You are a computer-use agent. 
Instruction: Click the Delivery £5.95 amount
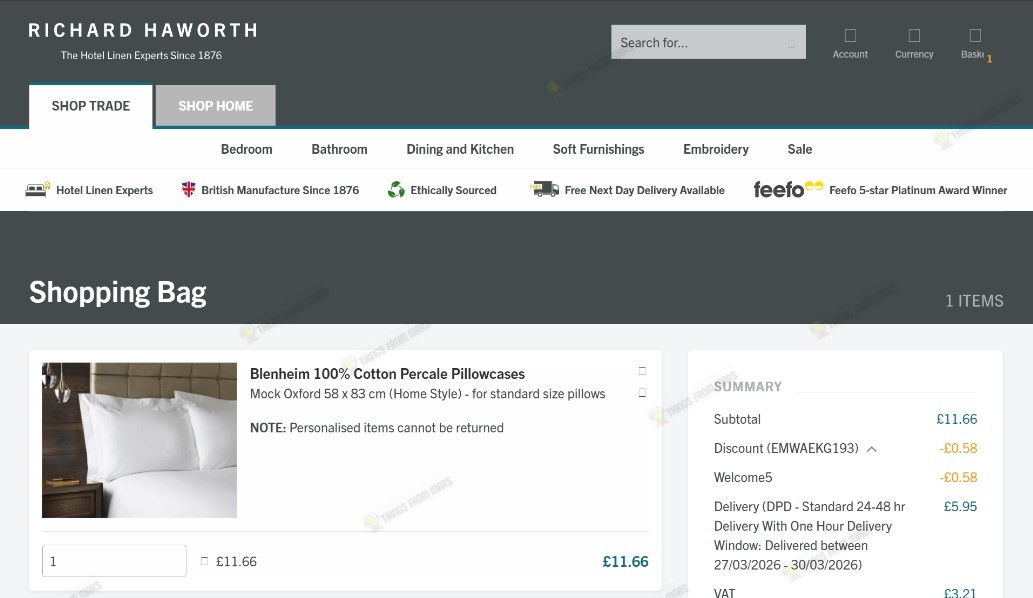960,506
